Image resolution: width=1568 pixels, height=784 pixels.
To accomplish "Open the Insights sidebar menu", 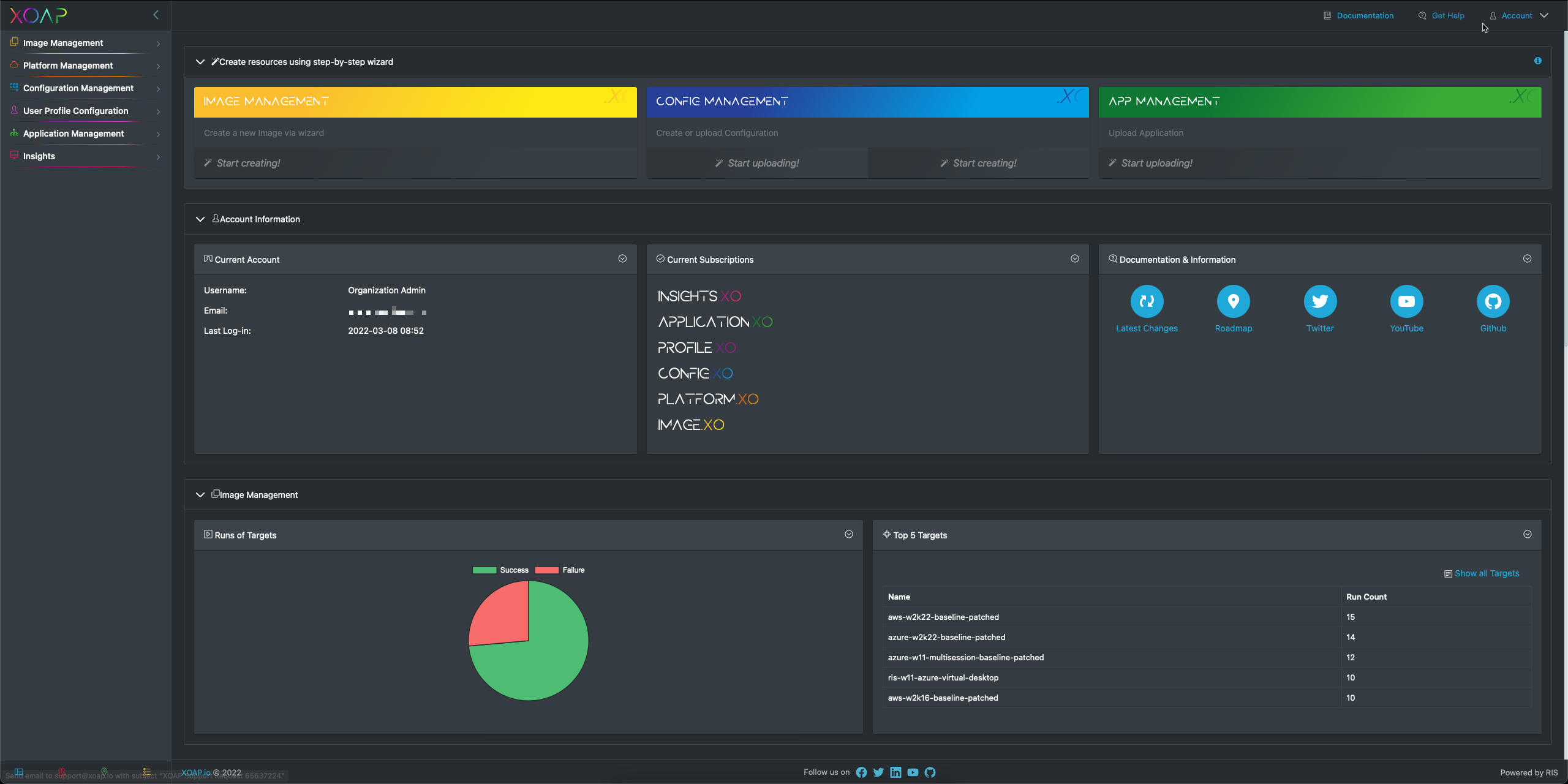I will point(85,156).
